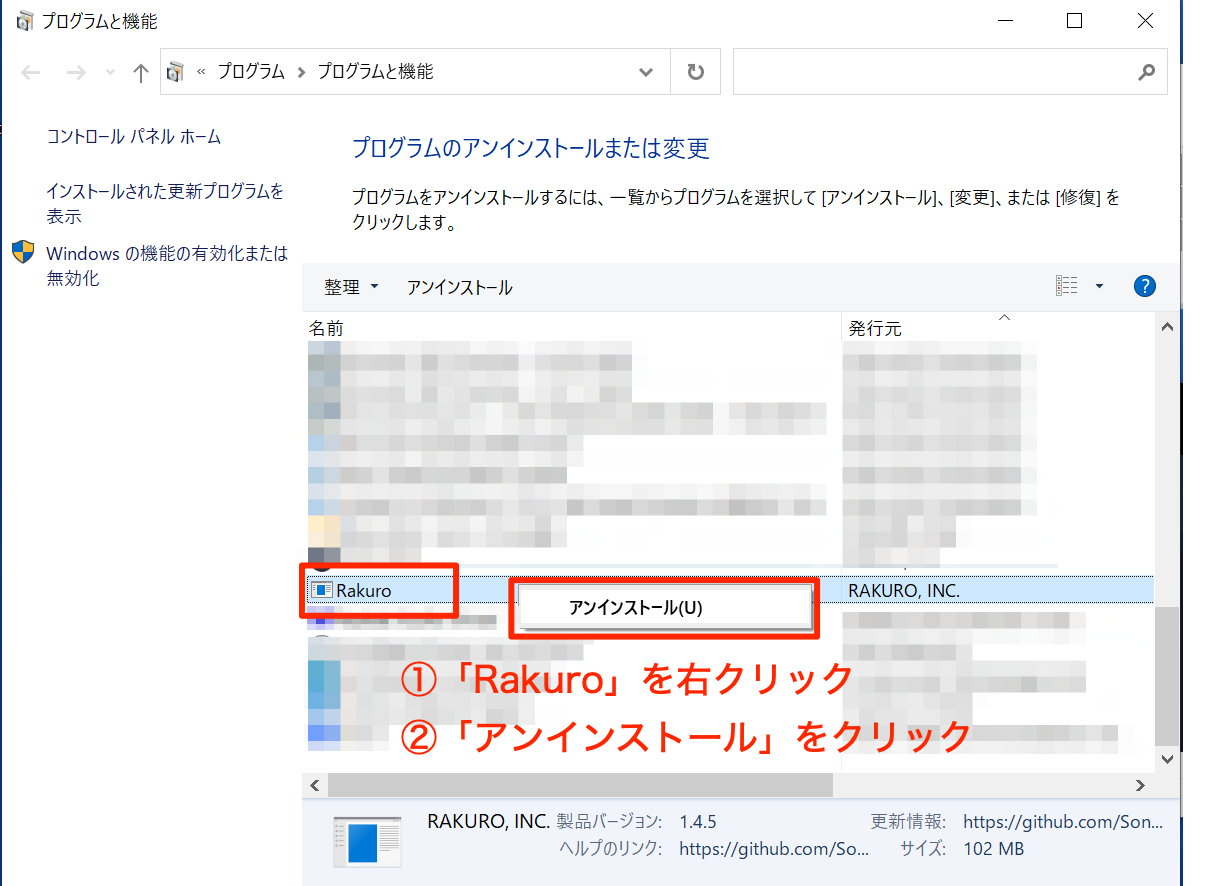Image resolution: width=1224 pixels, height=886 pixels.
Task: Open Windows の機能の有効化または無効化 link
Action: (167, 266)
